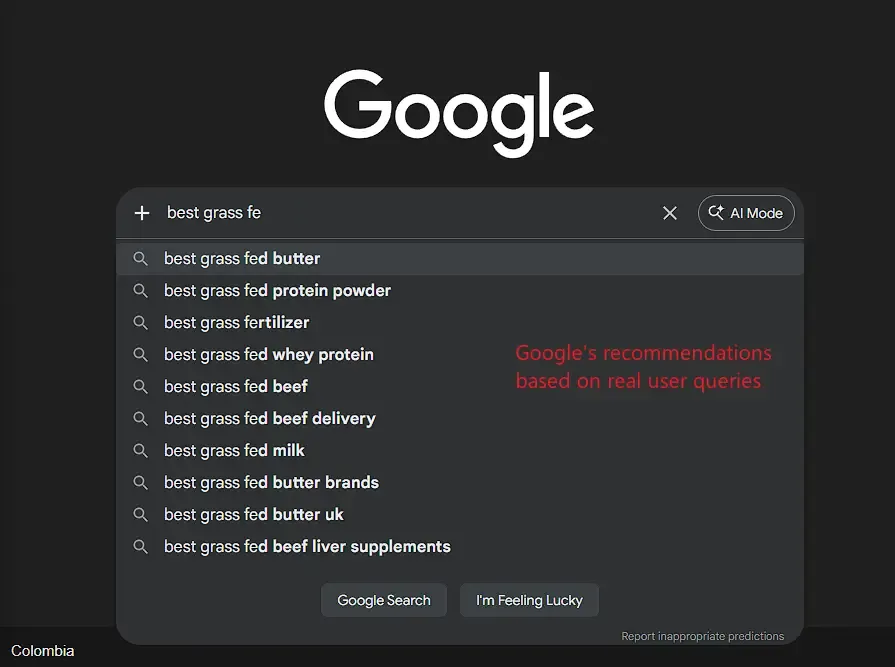895x667 pixels.
Task: Select the 'best grass fed beef liver supplements' suggestion
Action: [x=306, y=546]
